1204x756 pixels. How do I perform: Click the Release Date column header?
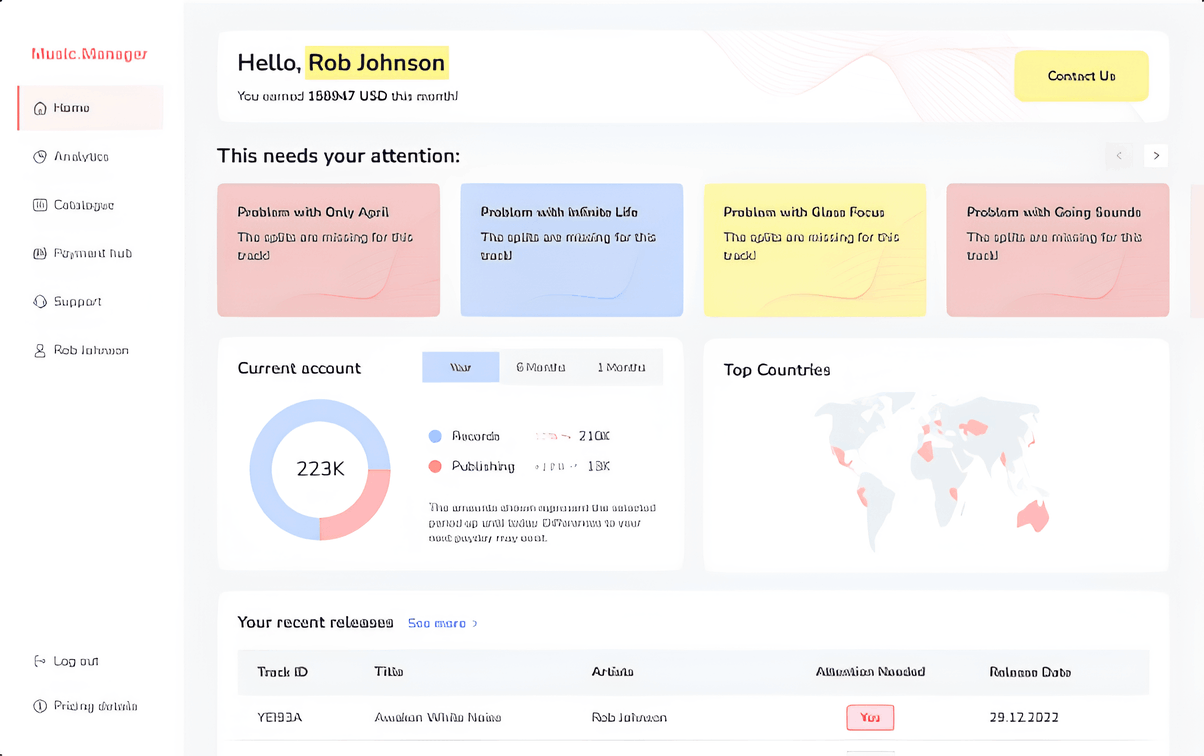[1030, 672]
